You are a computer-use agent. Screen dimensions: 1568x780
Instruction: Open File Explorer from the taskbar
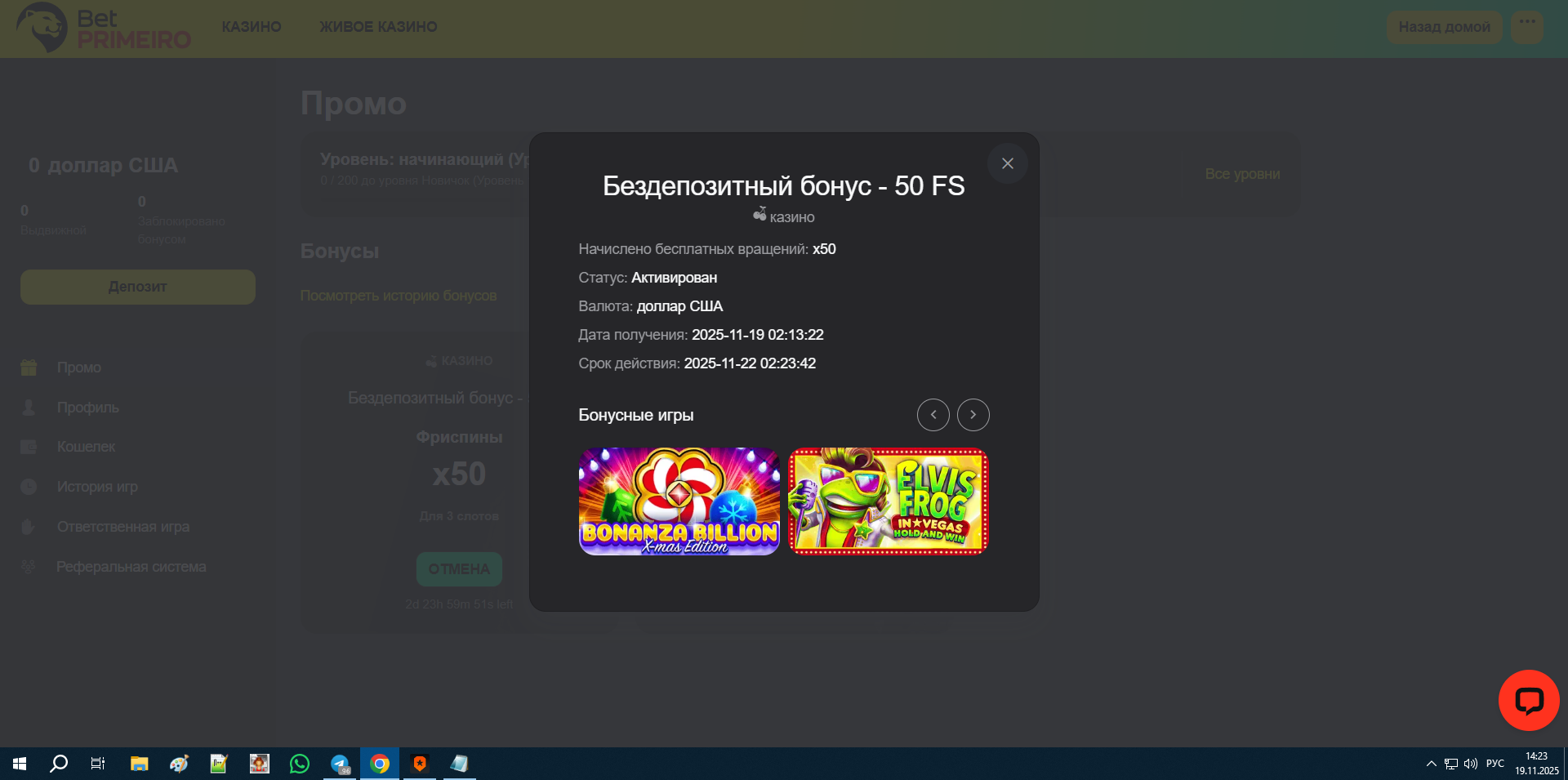click(140, 764)
